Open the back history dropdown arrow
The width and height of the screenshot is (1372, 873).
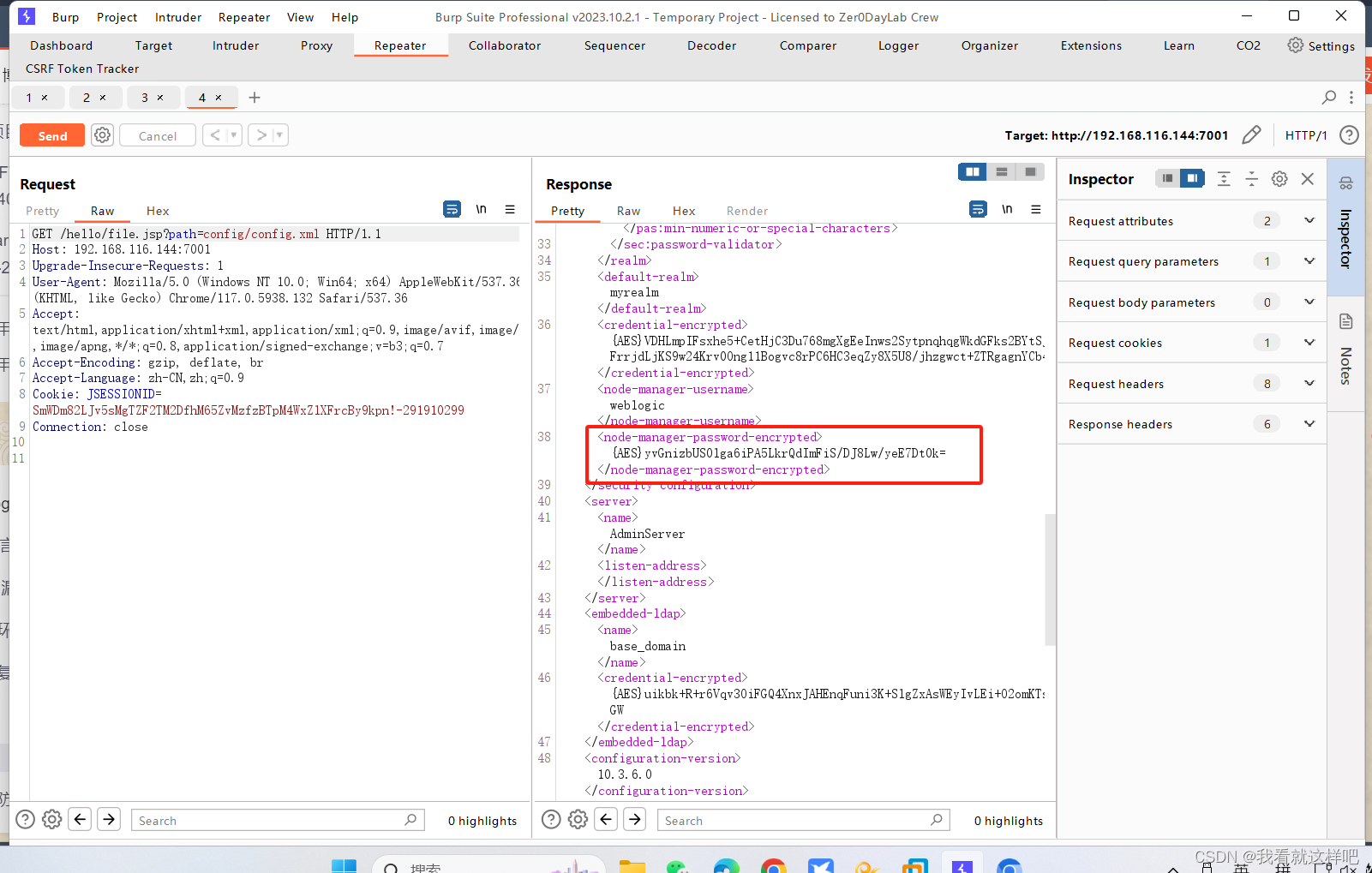tap(233, 135)
